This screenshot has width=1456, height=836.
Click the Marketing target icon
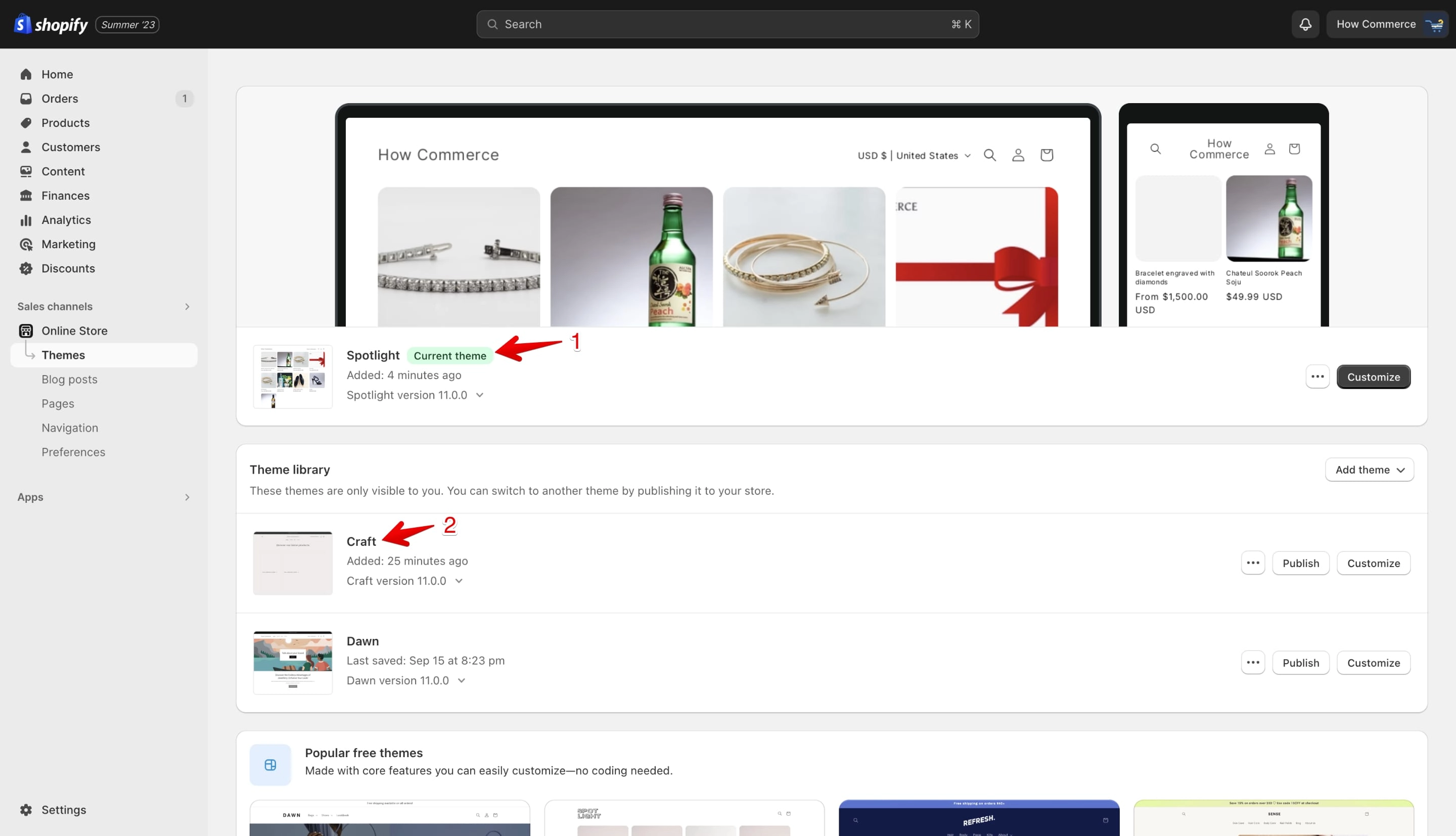coord(26,244)
